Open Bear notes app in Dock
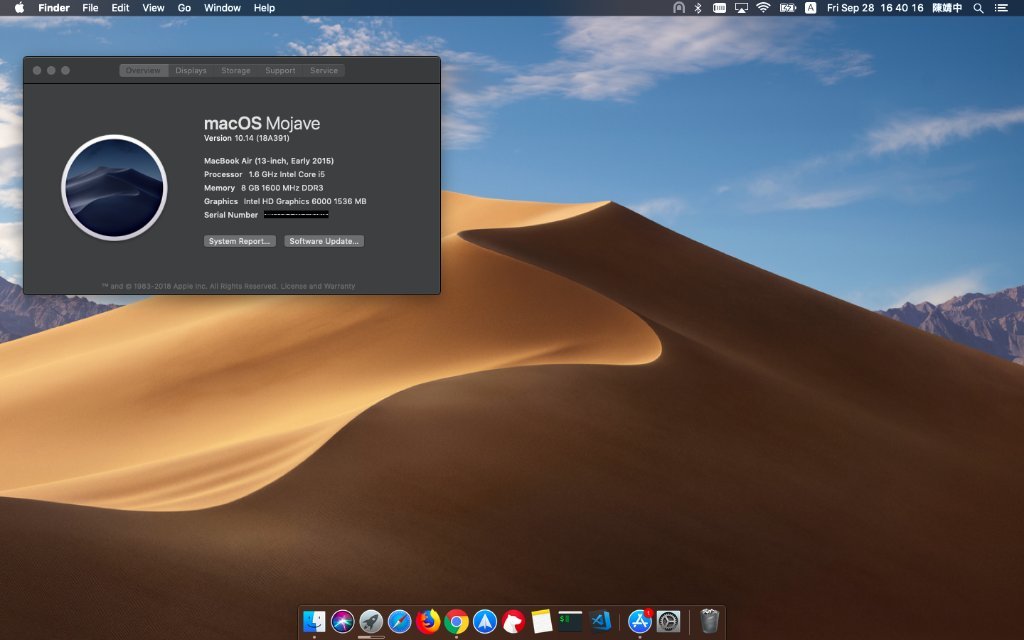The width and height of the screenshot is (1024, 640). [514, 621]
